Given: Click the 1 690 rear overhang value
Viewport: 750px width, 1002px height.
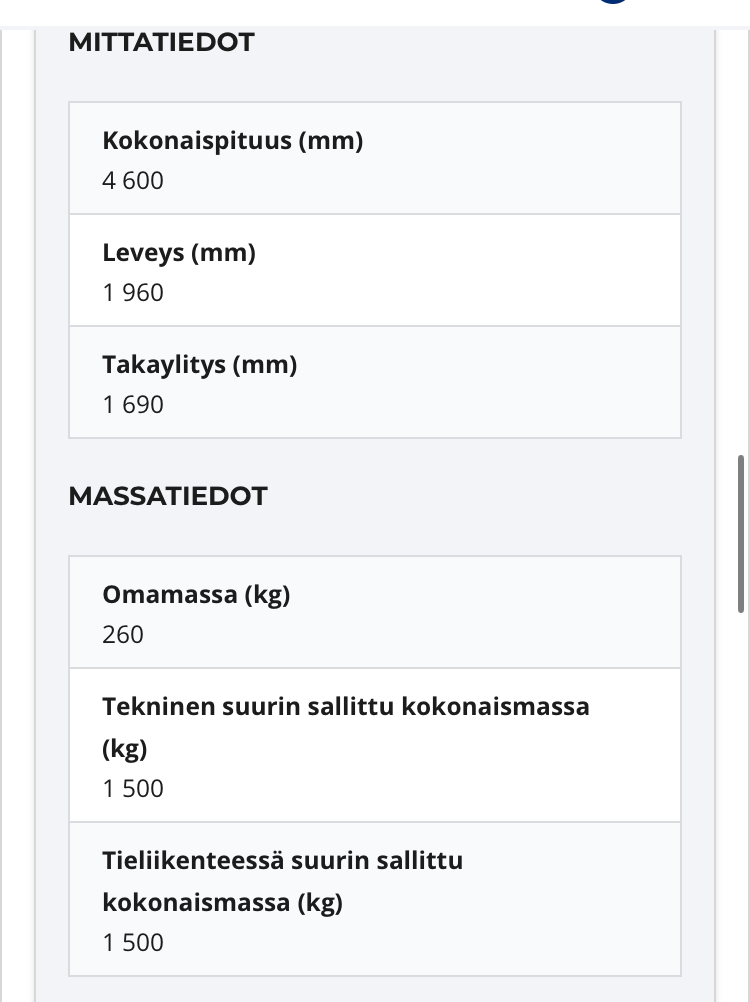Looking at the screenshot, I should [x=132, y=405].
